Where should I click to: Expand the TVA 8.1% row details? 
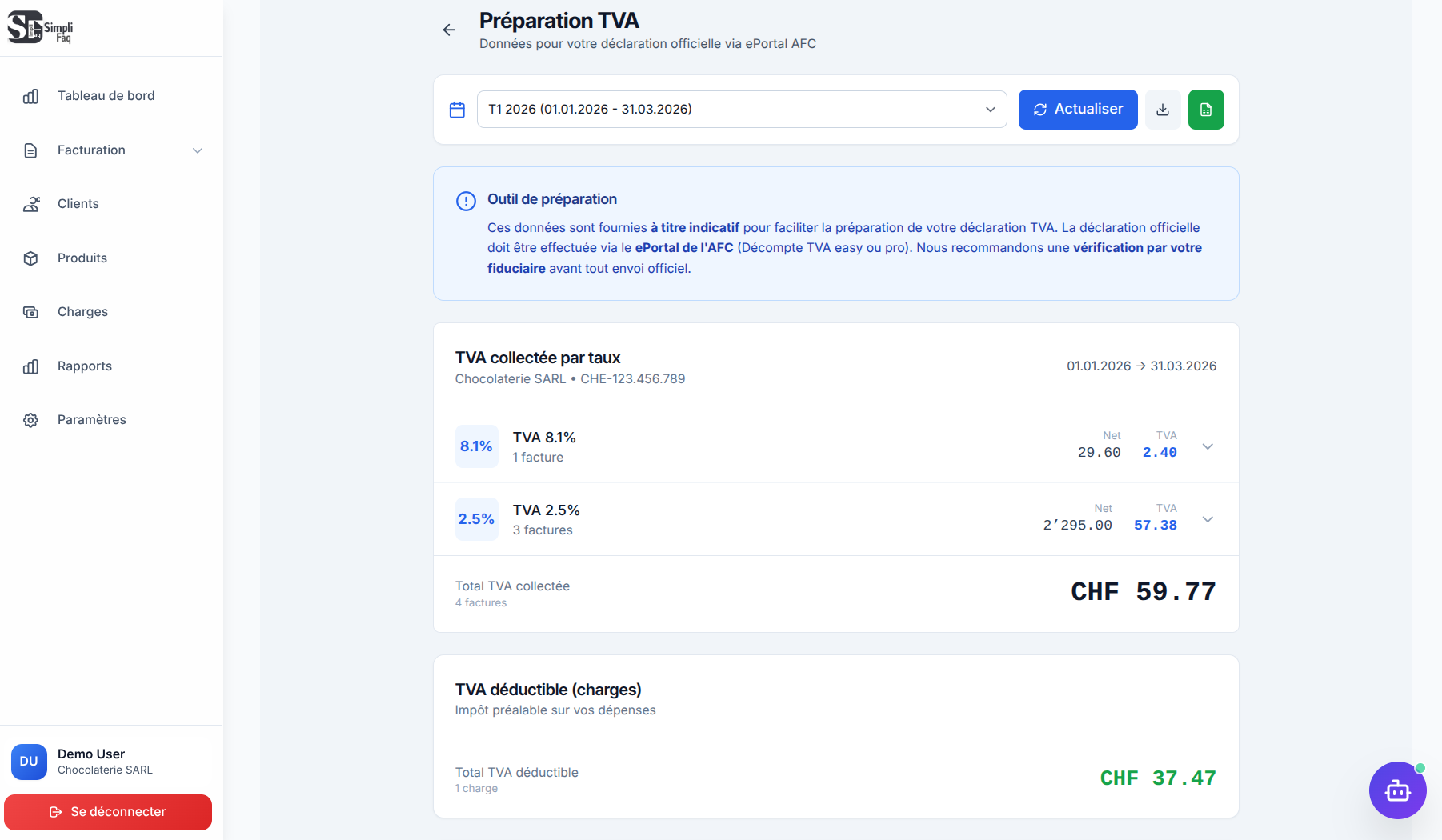pyautogui.click(x=1208, y=446)
